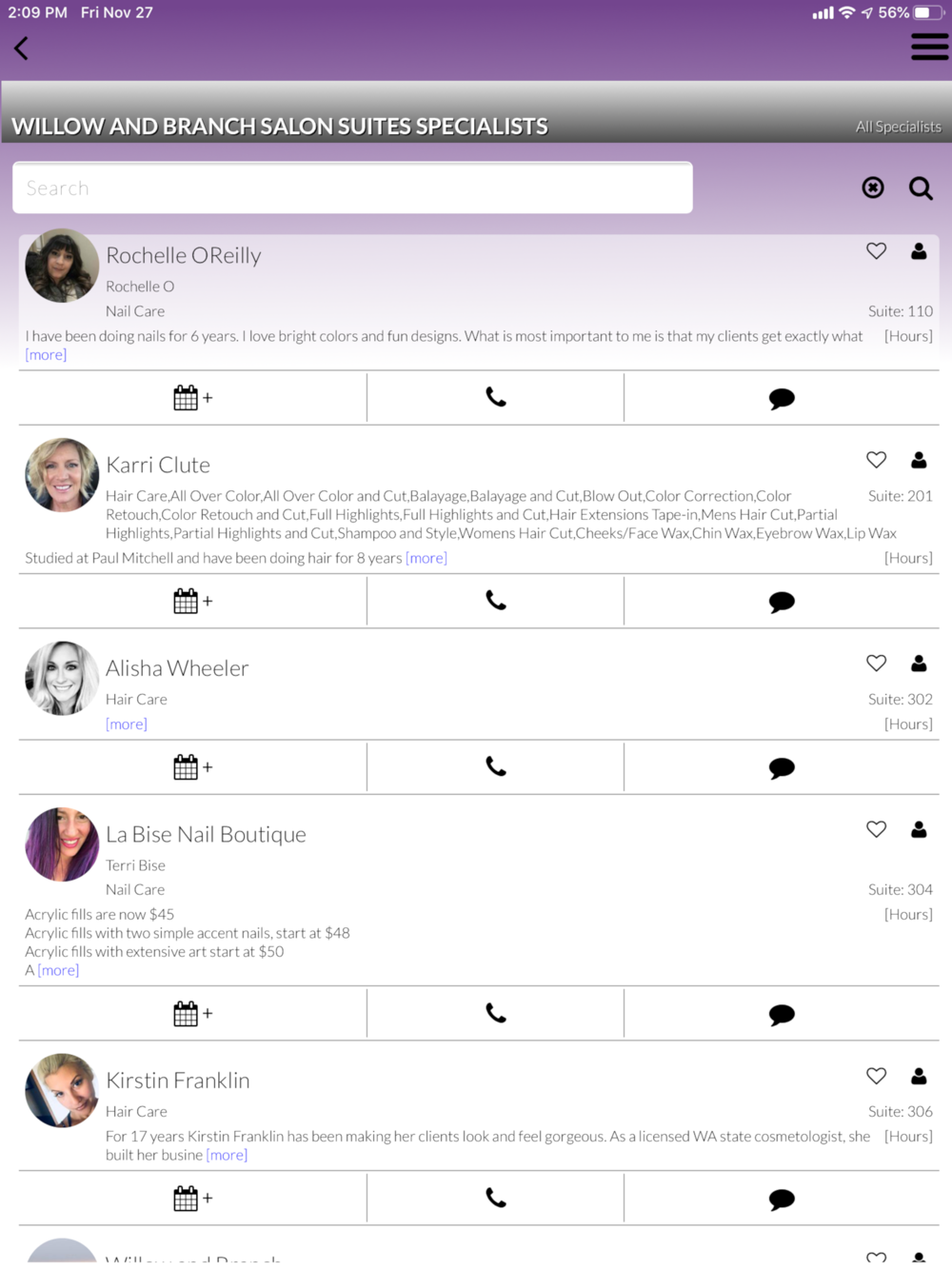
Task: Favorite Rochelle OReilly with the heart
Action: [877, 251]
